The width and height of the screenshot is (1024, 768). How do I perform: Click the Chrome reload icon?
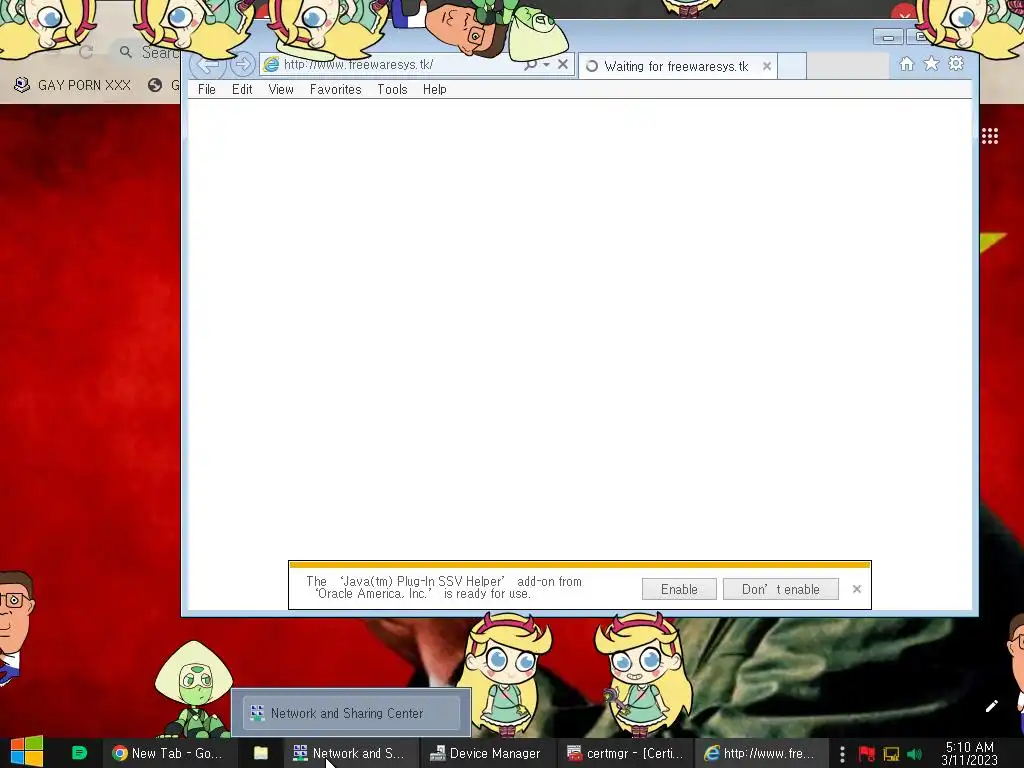pos(86,52)
